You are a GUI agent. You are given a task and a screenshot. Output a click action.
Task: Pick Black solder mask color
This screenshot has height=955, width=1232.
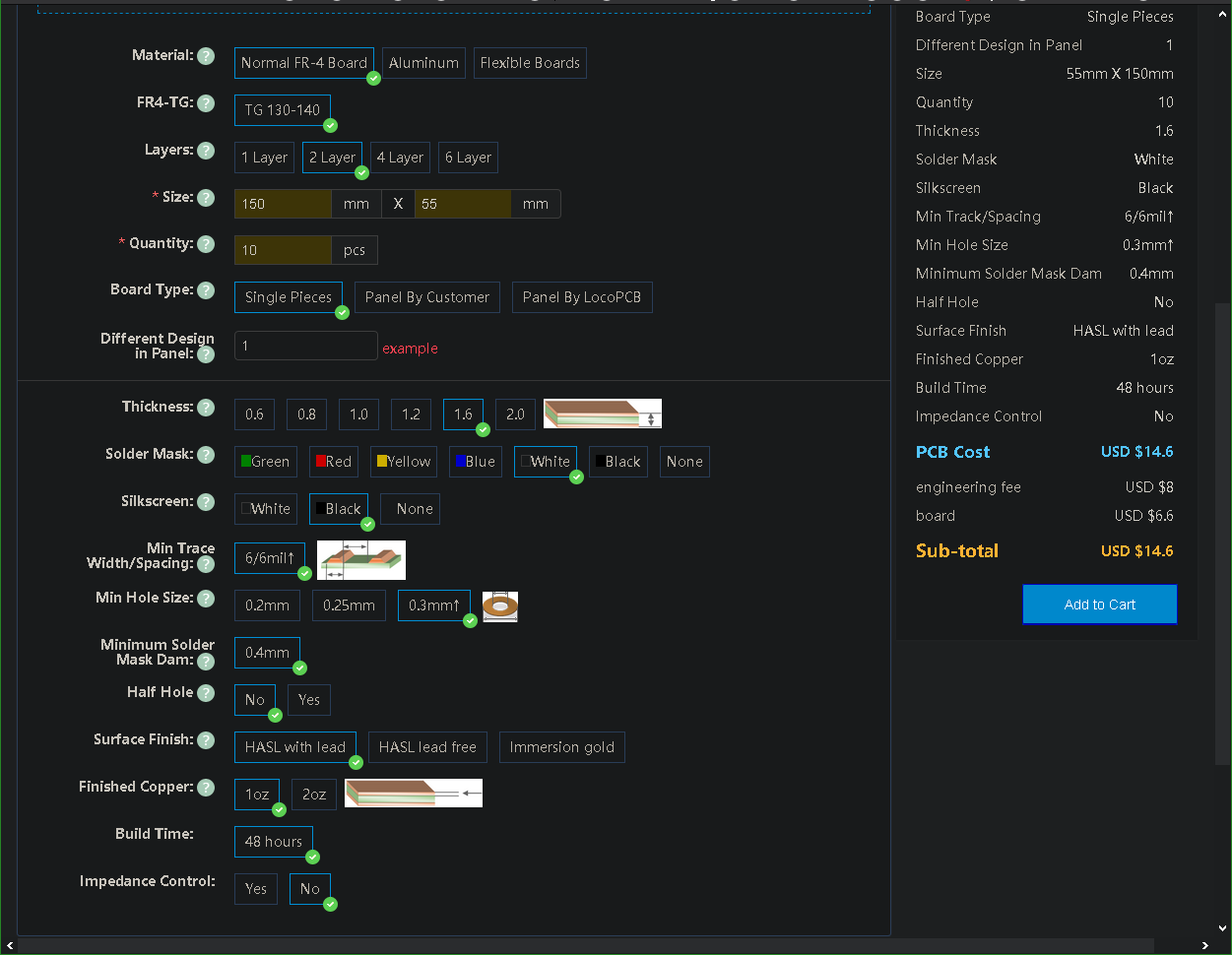(x=618, y=462)
